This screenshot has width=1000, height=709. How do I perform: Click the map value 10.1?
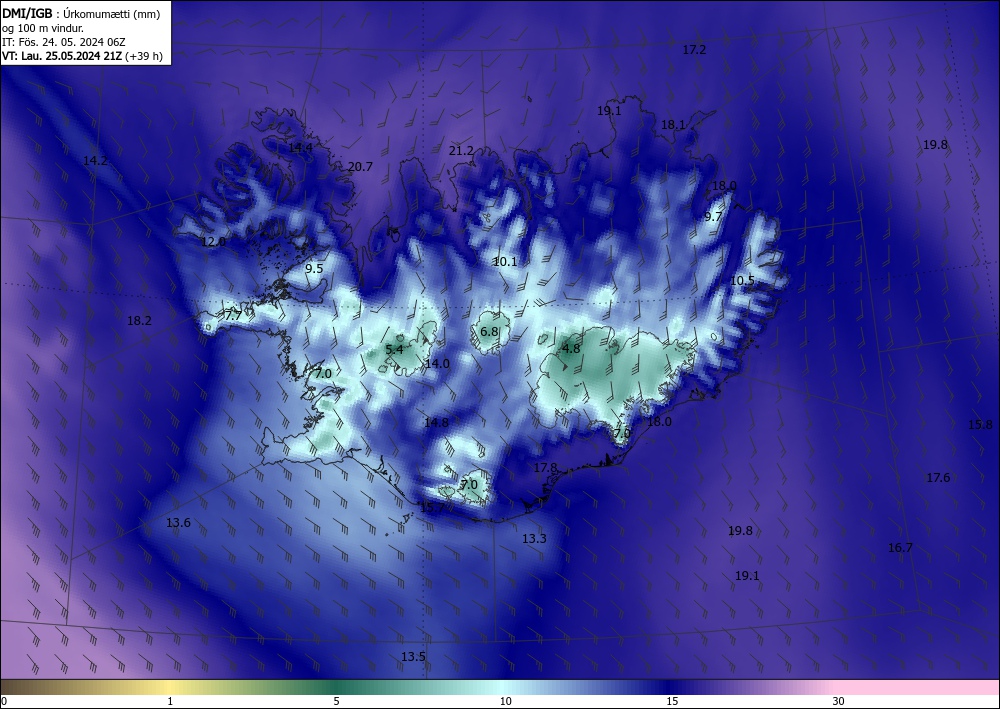tap(505, 262)
